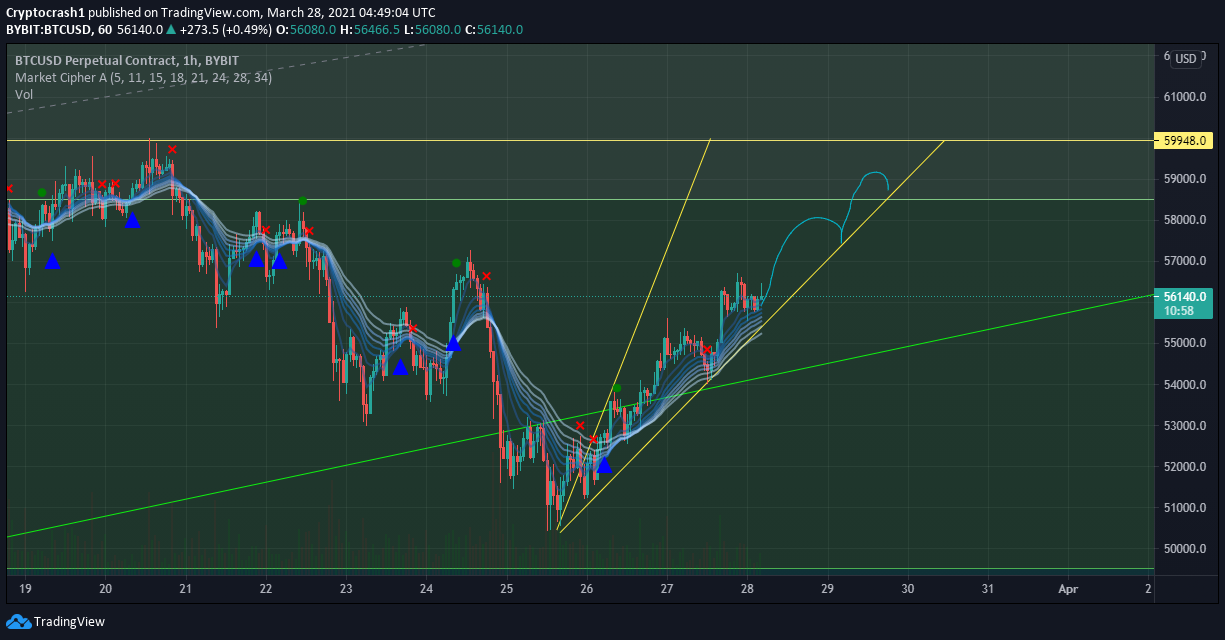Image resolution: width=1225 pixels, height=640 pixels.
Task: Click the date 30 on time axis
Action: 908,589
